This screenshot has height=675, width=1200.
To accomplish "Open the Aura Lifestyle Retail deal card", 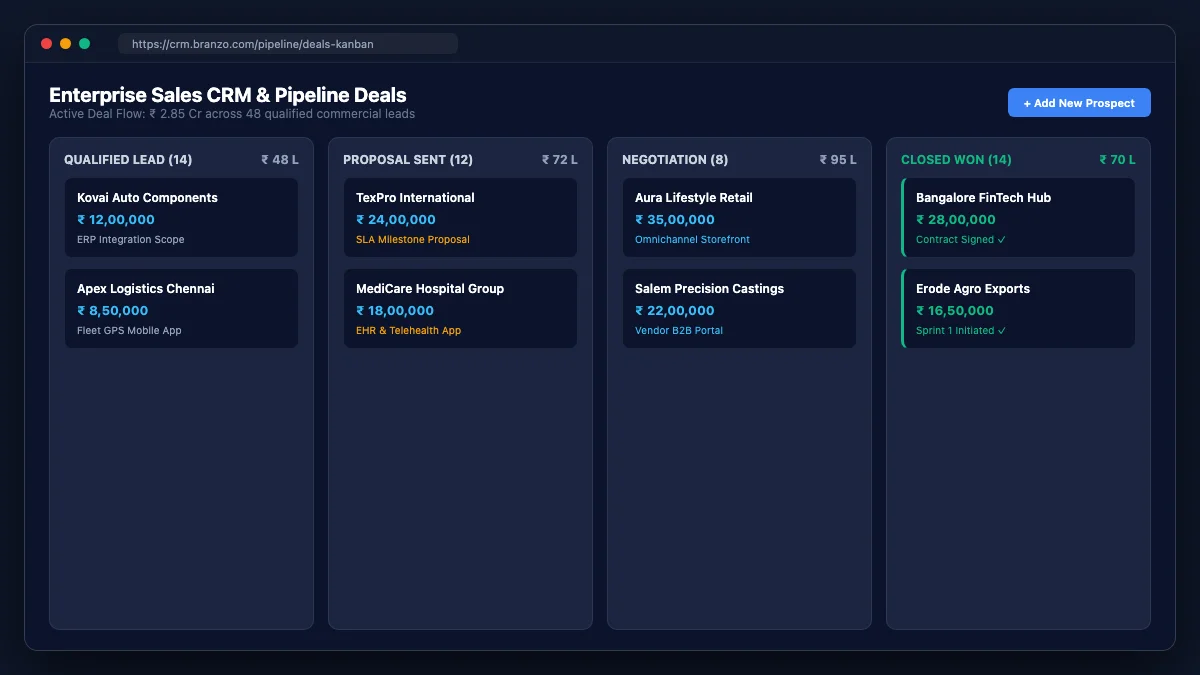I will (x=739, y=218).
